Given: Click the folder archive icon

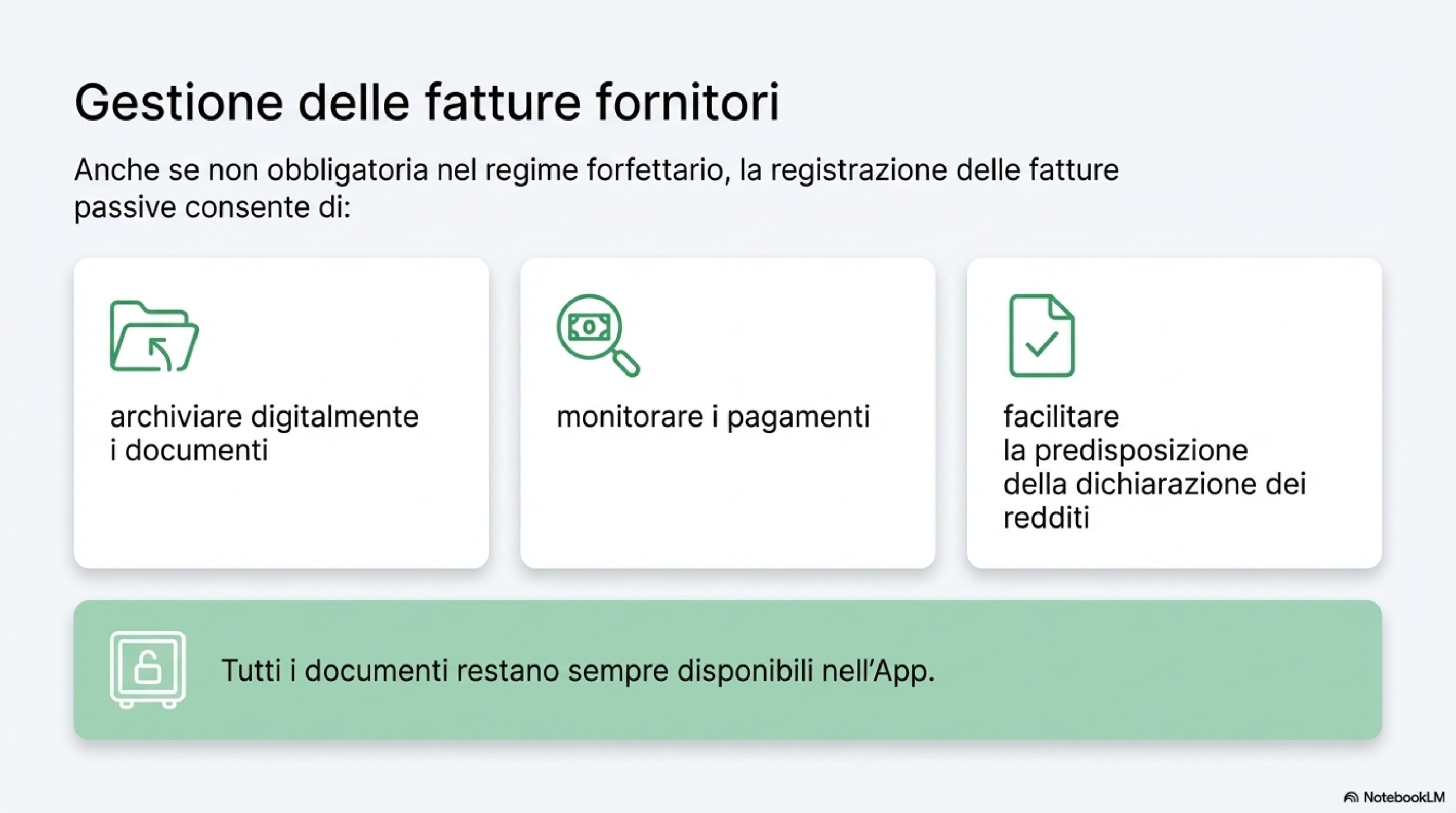Looking at the screenshot, I should coord(154,336).
